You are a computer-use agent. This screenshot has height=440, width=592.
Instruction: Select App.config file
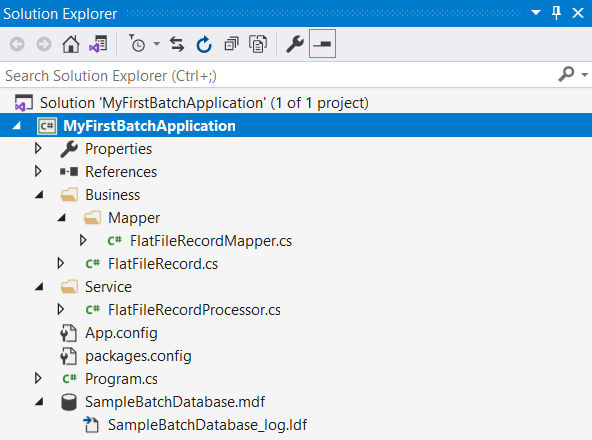tap(121, 333)
